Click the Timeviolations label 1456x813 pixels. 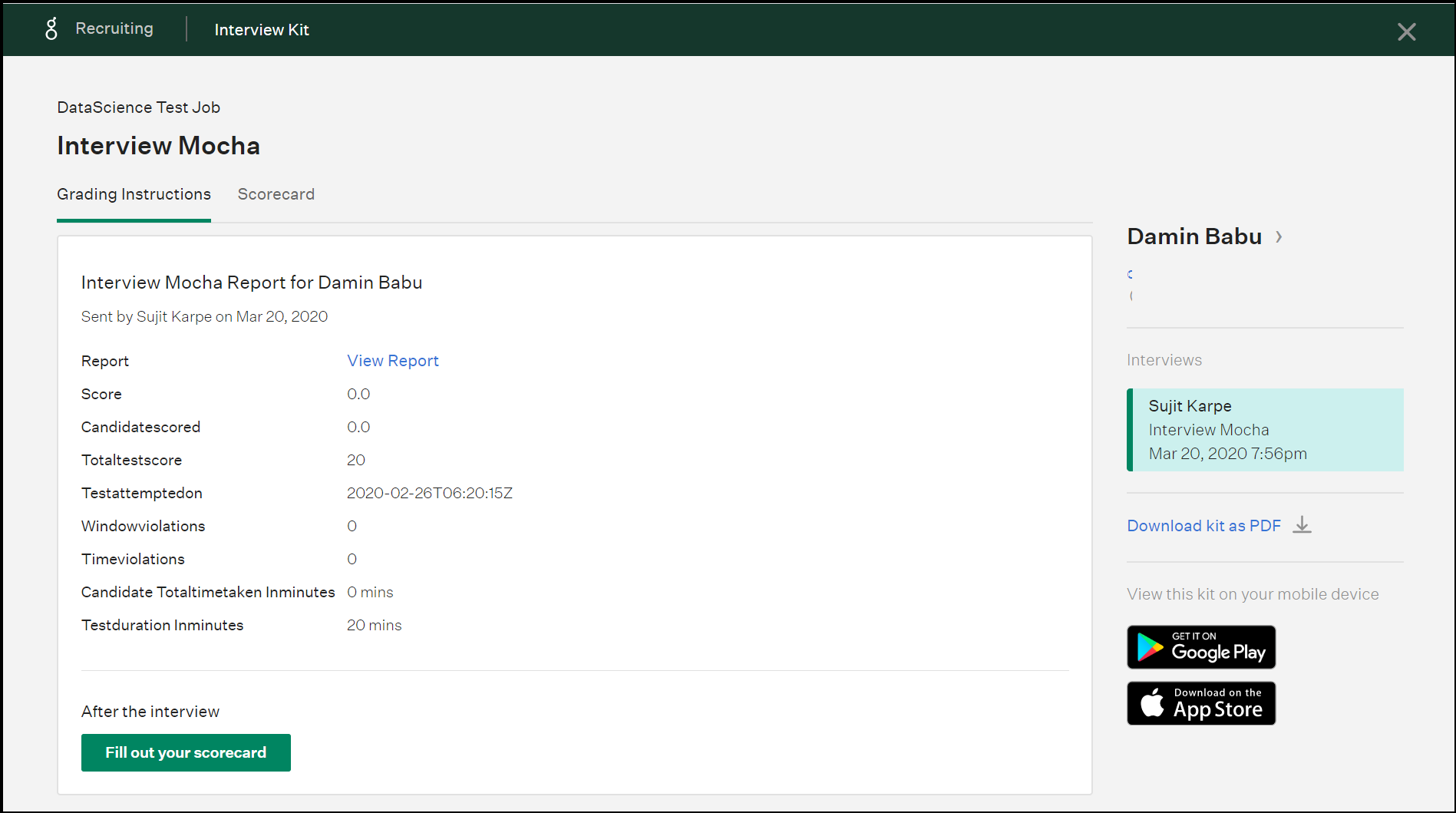134,559
